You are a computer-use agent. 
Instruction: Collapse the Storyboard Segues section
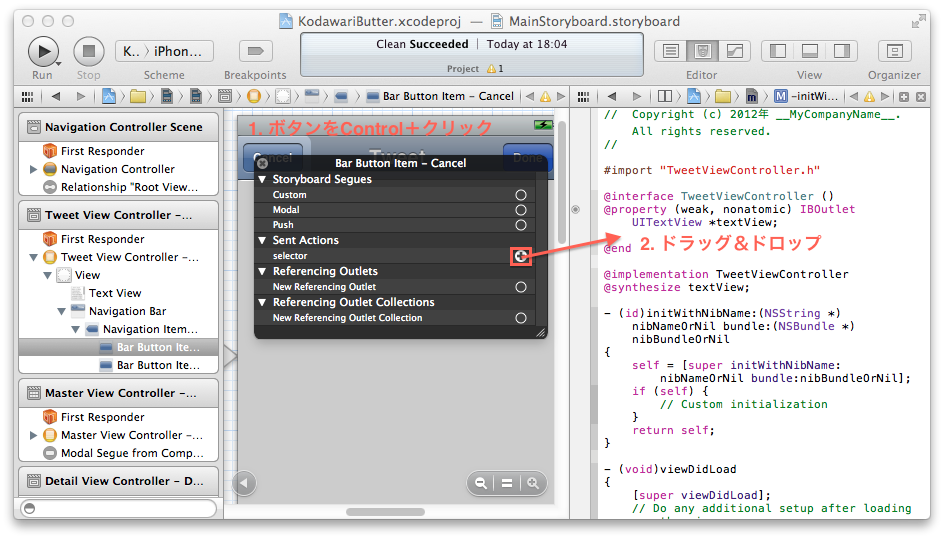click(x=262, y=179)
